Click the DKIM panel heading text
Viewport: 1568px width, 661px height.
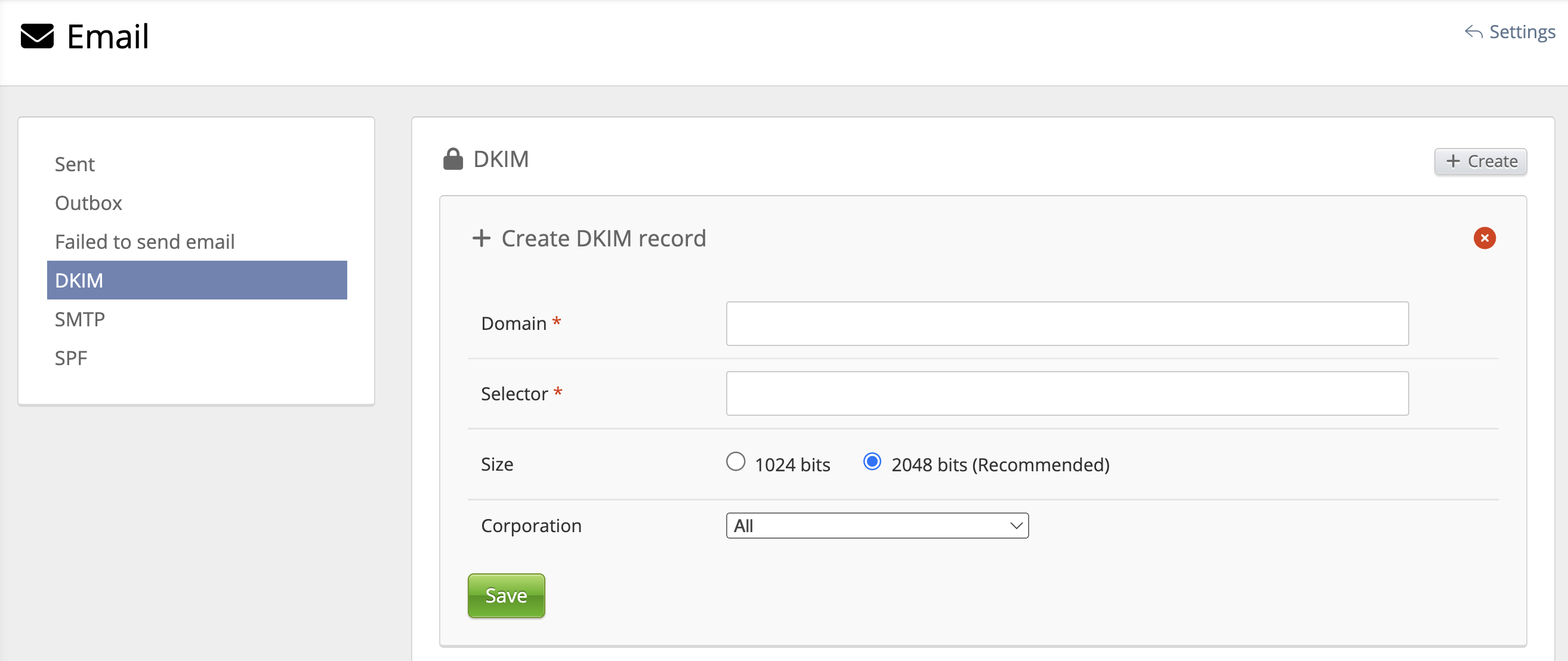[501, 159]
